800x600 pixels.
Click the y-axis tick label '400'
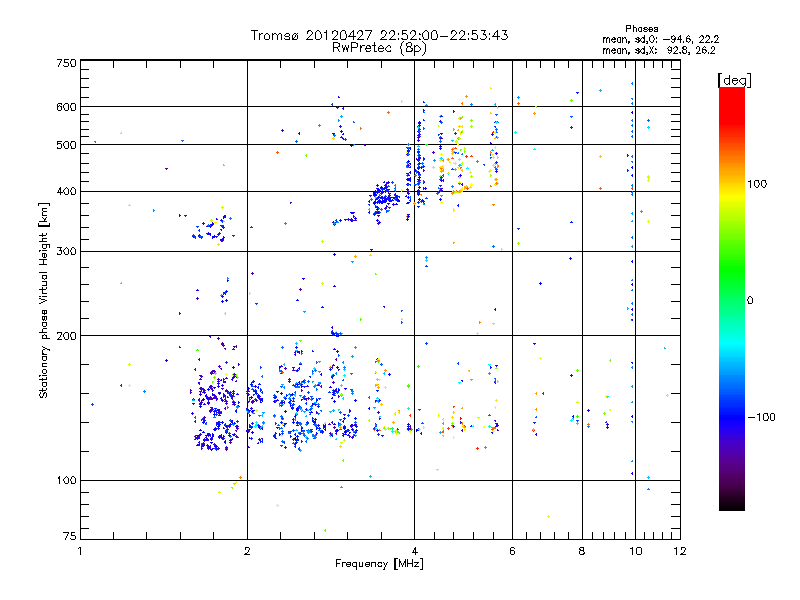[66, 192]
